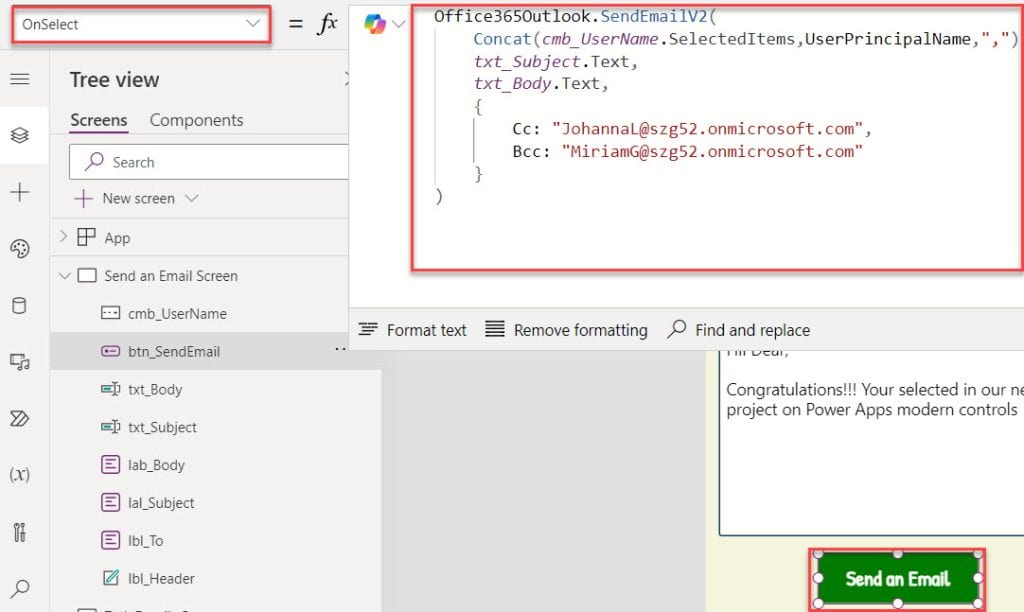Click the txt_Subject text input icon
Viewport: 1024px width, 612px height.
[x=110, y=427]
